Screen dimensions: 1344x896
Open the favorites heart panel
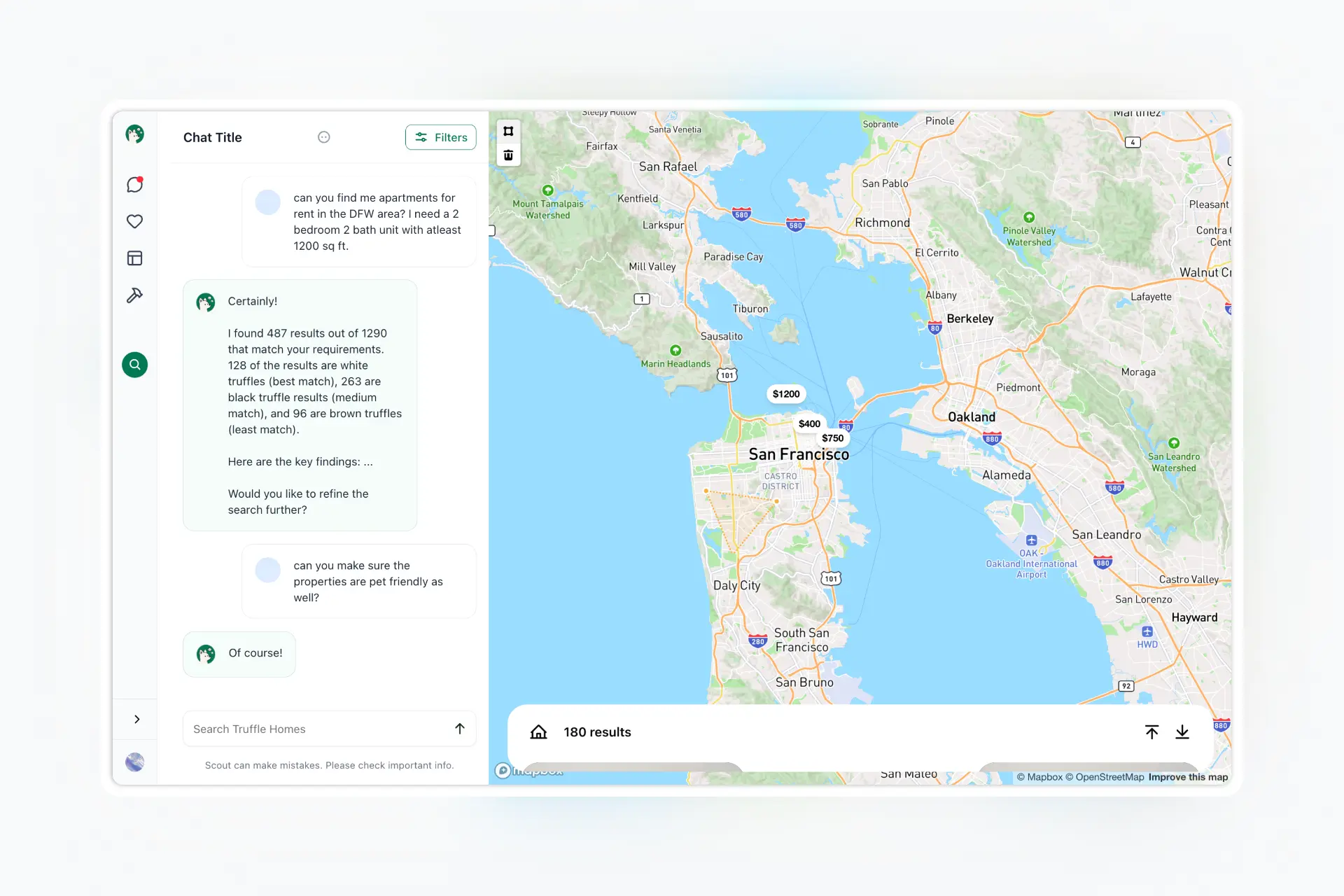134,221
